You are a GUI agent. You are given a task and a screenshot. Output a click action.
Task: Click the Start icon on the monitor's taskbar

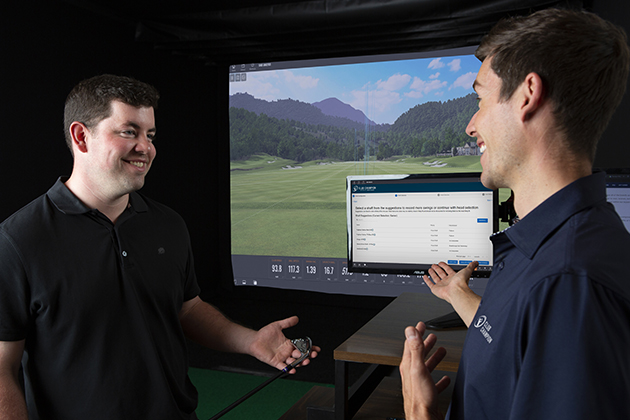click(x=355, y=266)
